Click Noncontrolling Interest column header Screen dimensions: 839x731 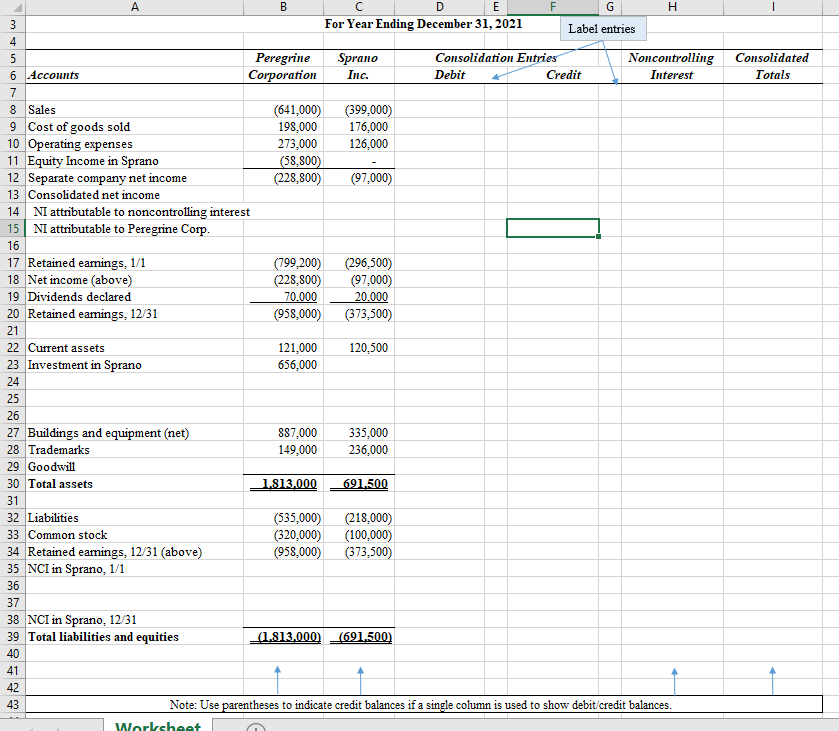672,66
